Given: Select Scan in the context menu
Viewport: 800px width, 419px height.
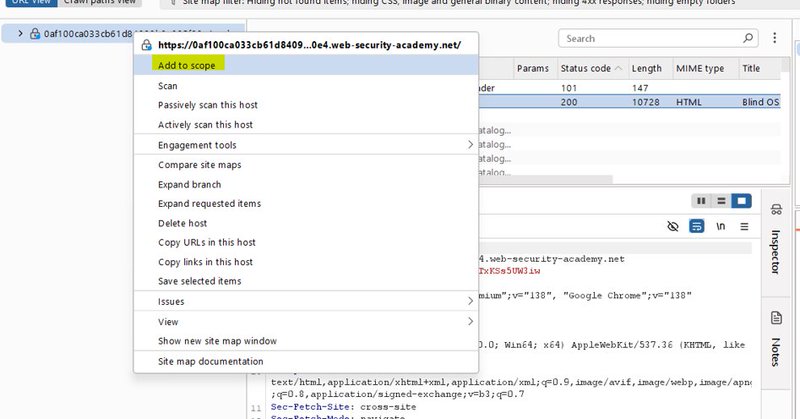Looking at the screenshot, I should (x=306, y=86).
